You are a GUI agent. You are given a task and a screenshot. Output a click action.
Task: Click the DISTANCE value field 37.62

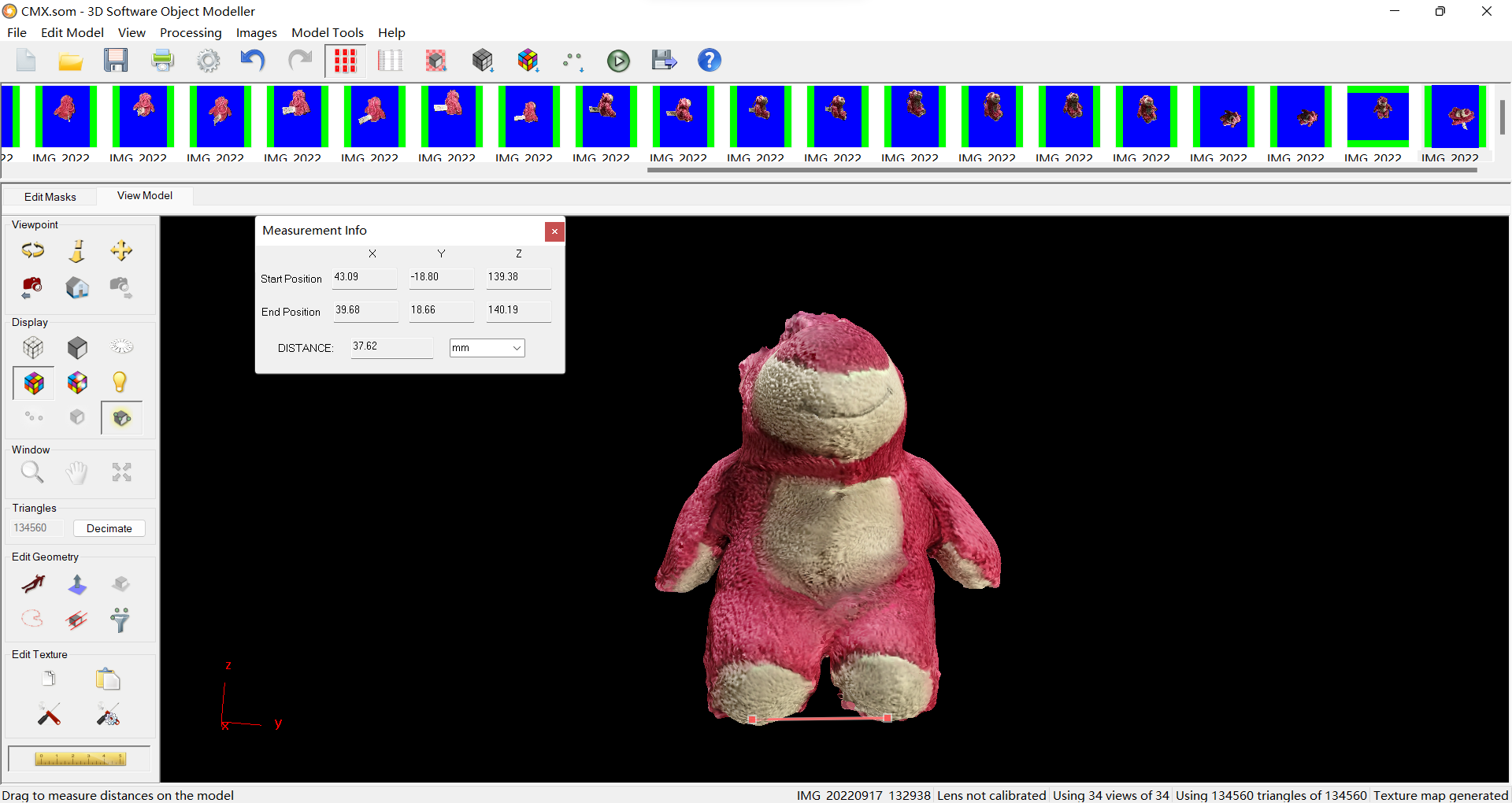(392, 347)
